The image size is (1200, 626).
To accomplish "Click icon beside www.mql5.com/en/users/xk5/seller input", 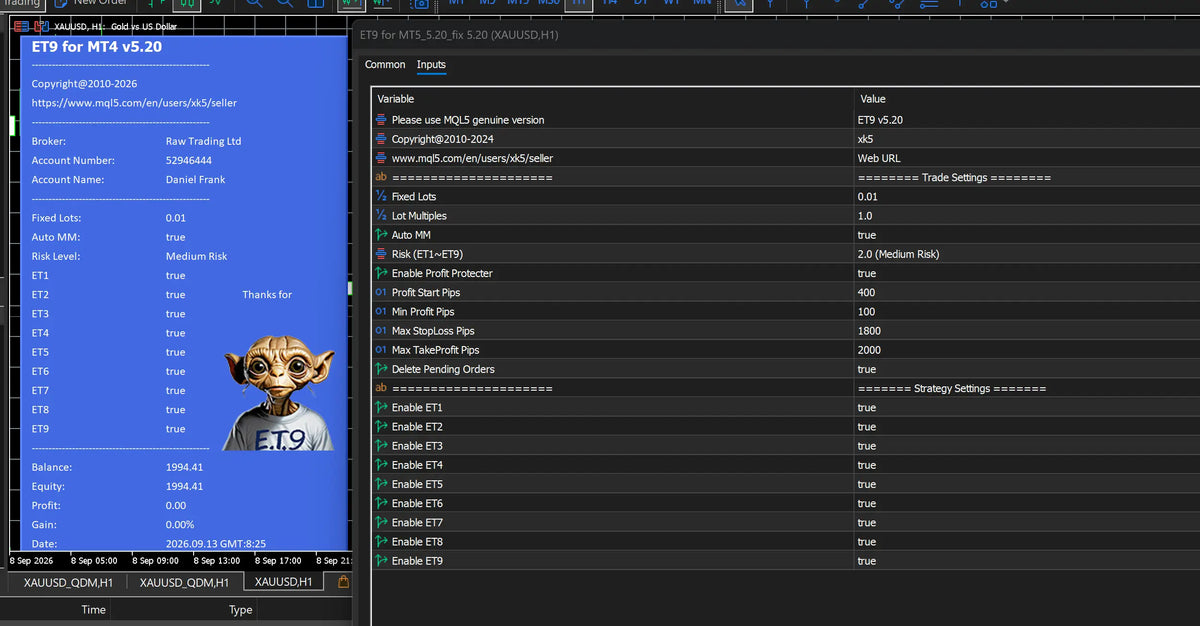I will [x=381, y=158].
